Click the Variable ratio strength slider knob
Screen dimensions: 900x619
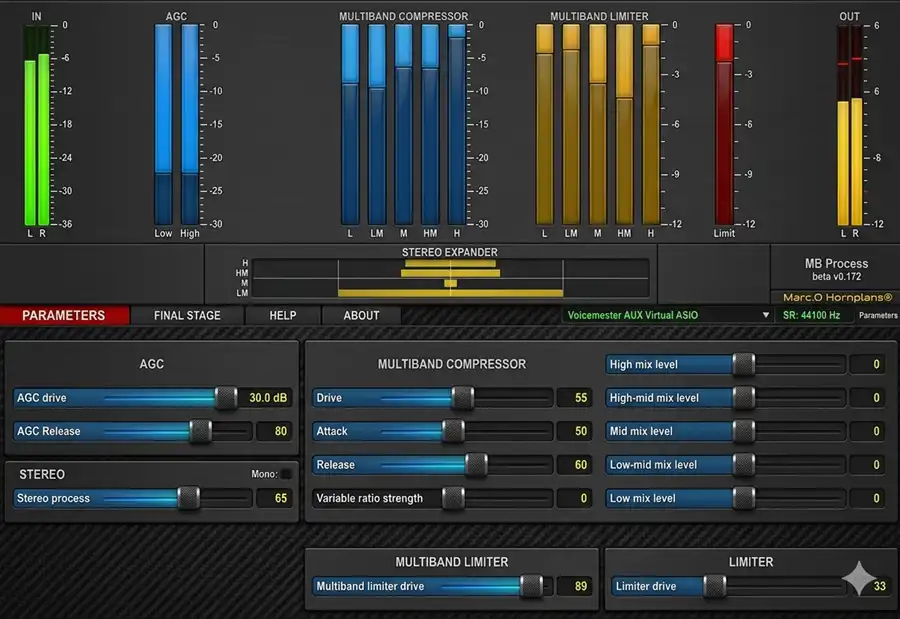453,498
